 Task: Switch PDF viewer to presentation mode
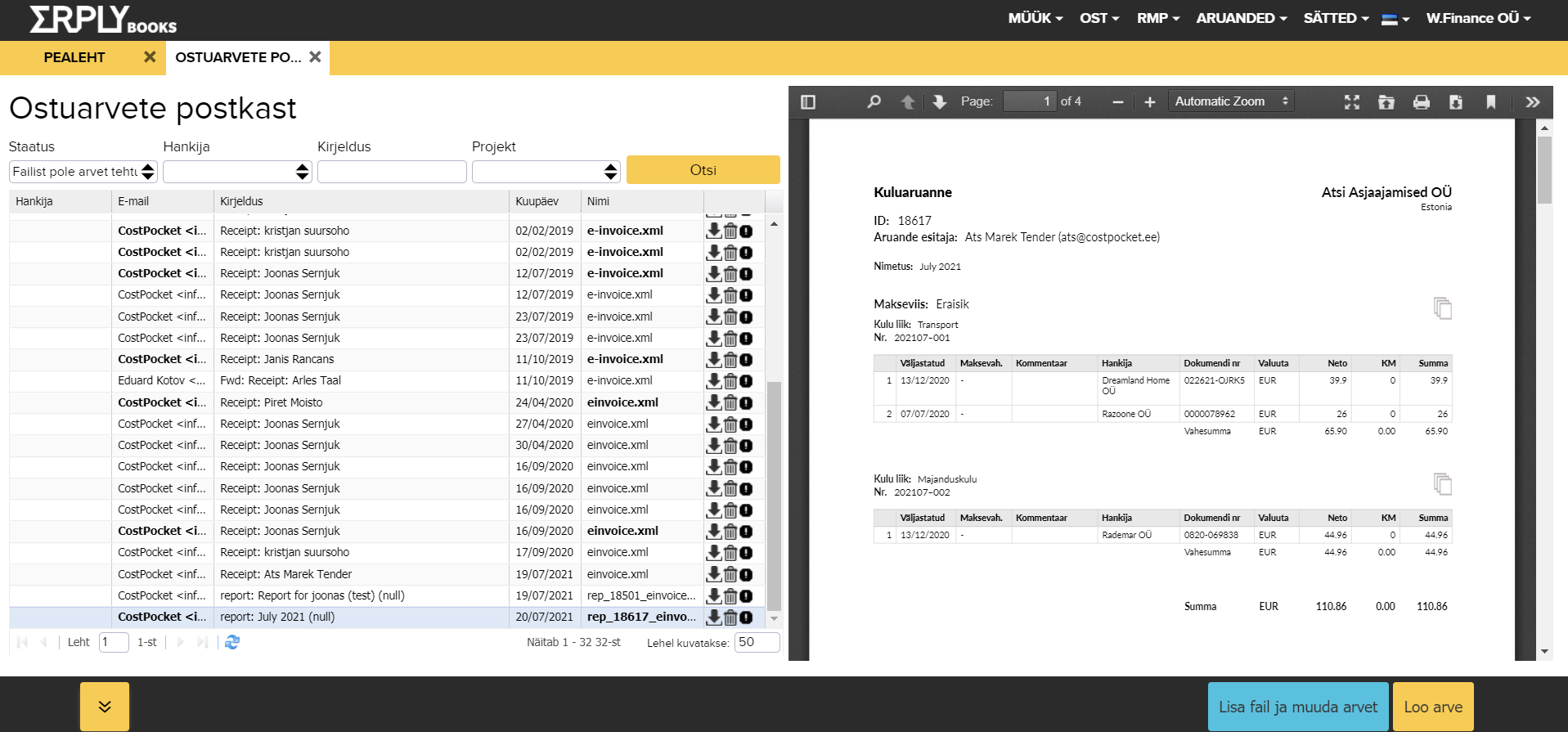[x=1351, y=102]
